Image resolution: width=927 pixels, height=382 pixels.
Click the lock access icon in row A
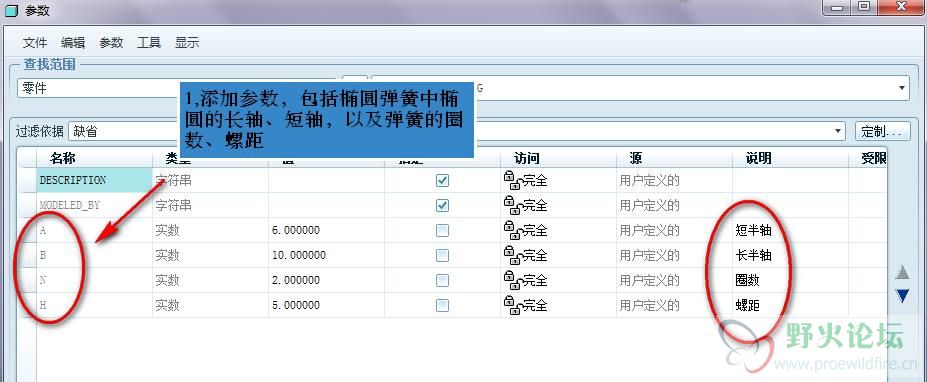click(x=512, y=231)
